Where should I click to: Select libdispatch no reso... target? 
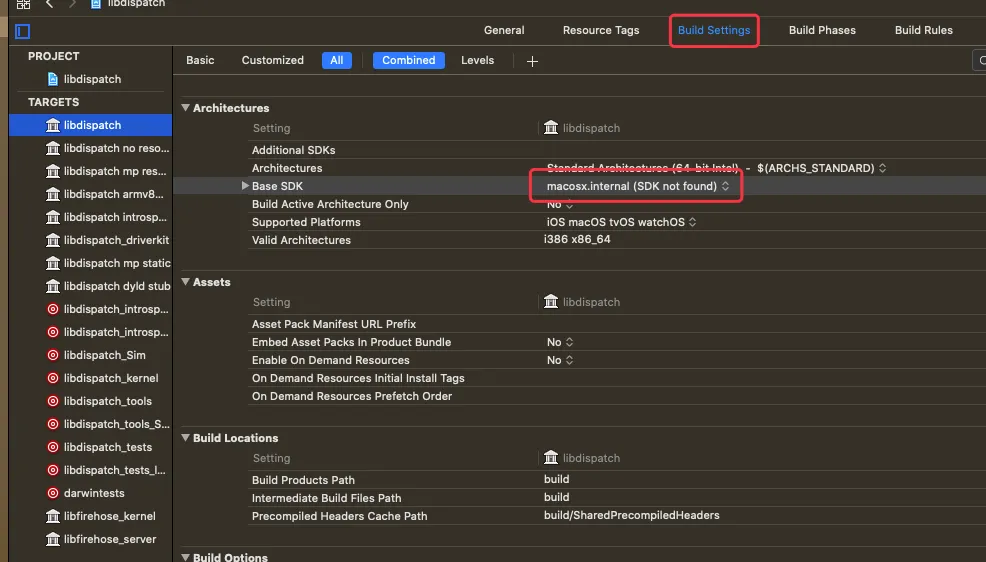click(108, 148)
